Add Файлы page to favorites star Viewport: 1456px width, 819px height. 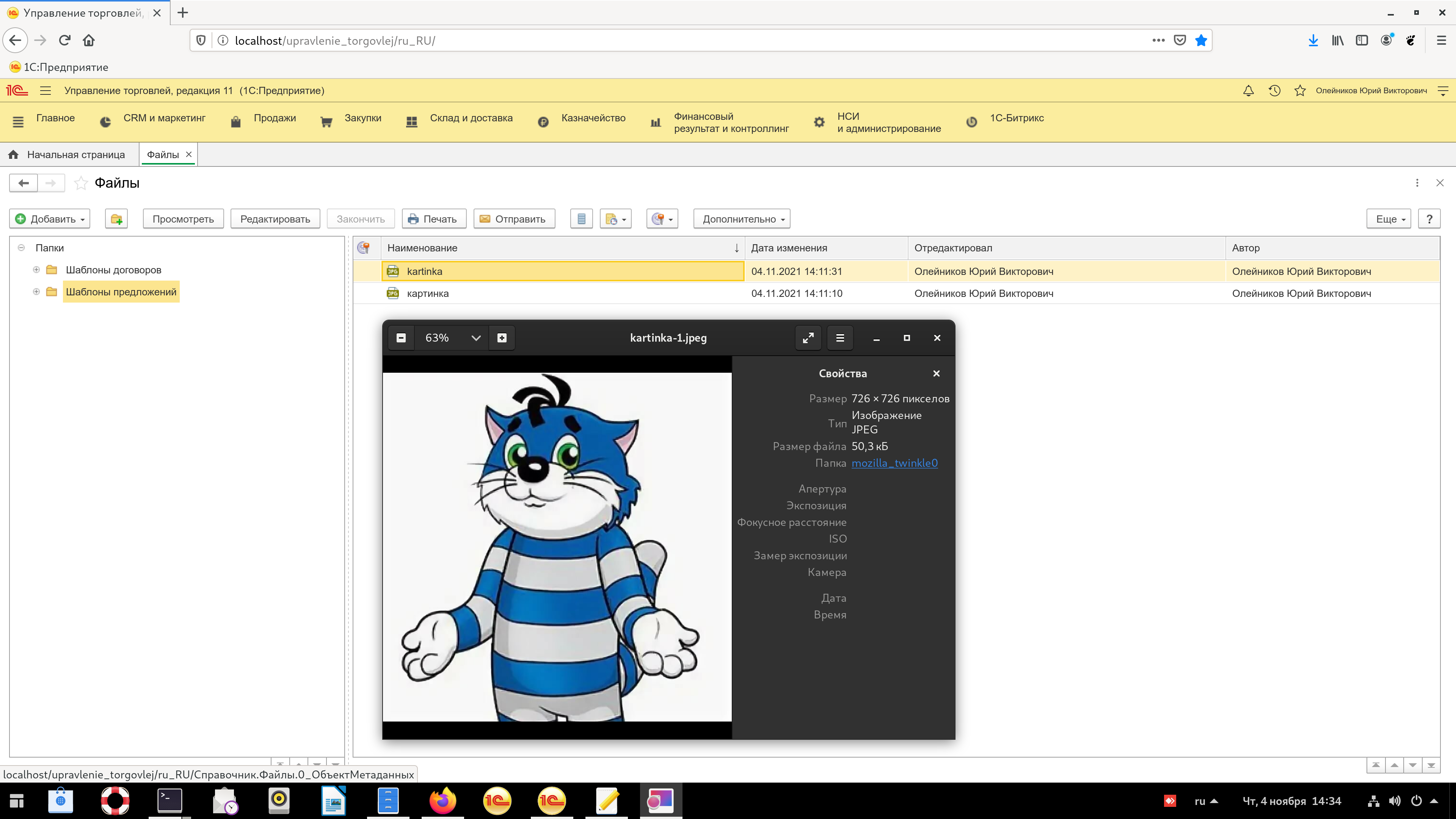tap(82, 183)
